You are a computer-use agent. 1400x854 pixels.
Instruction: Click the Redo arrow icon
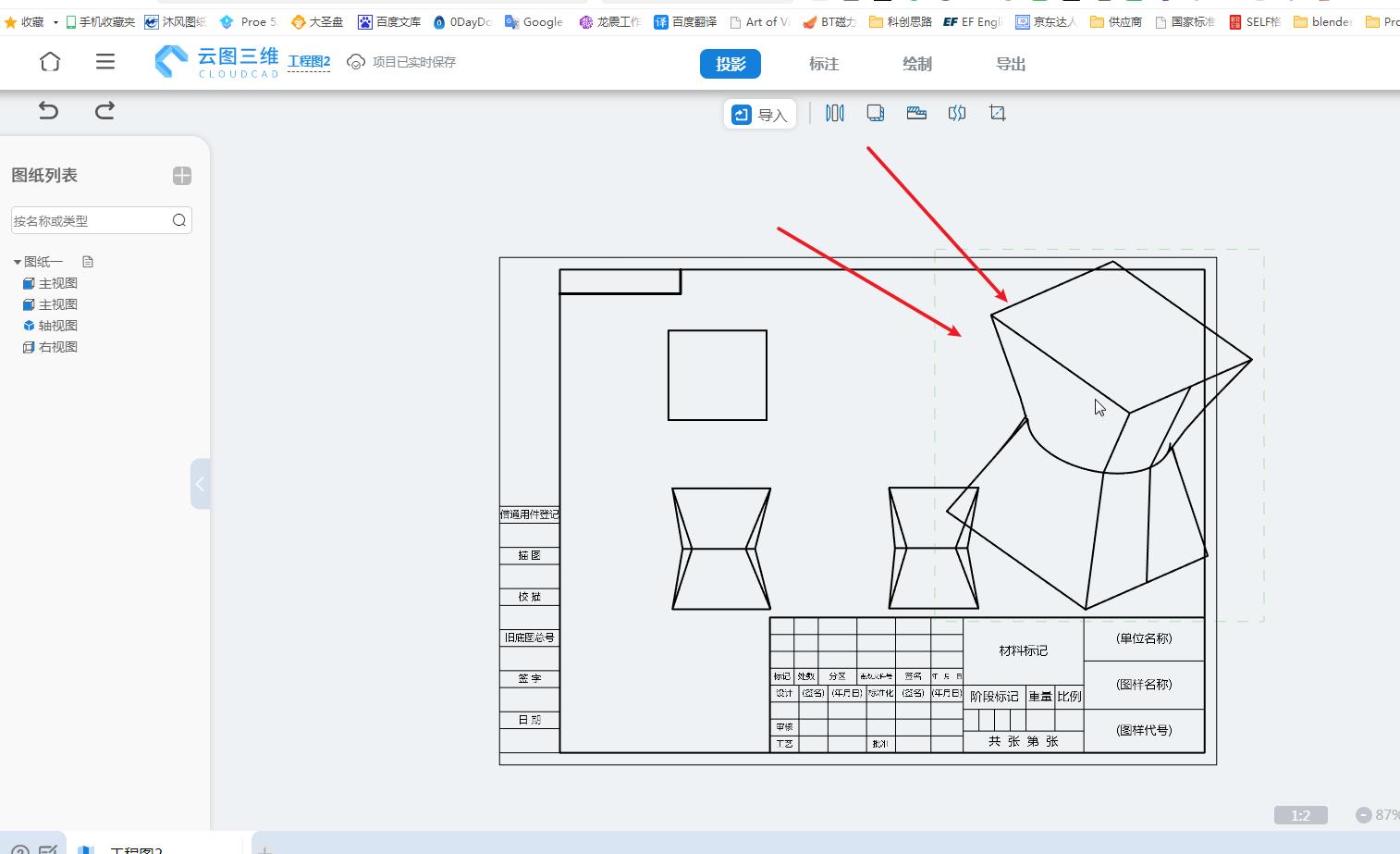[104, 111]
